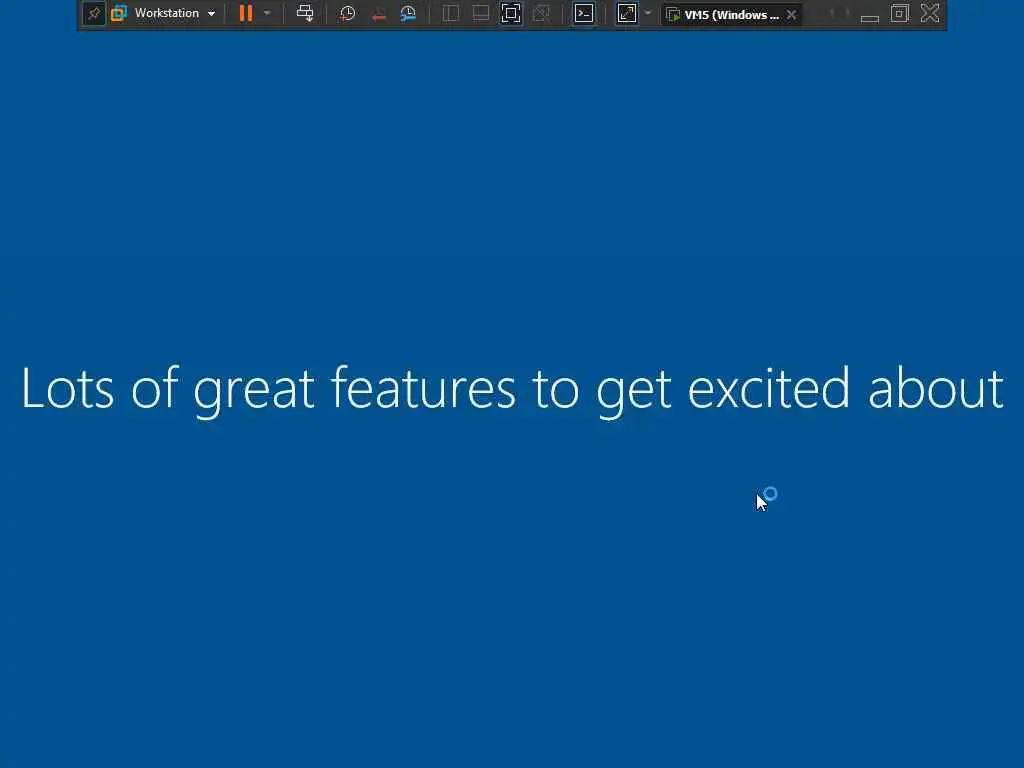Revert VM to the previous snapshot
This screenshot has width=1024, height=768.
pos(378,13)
